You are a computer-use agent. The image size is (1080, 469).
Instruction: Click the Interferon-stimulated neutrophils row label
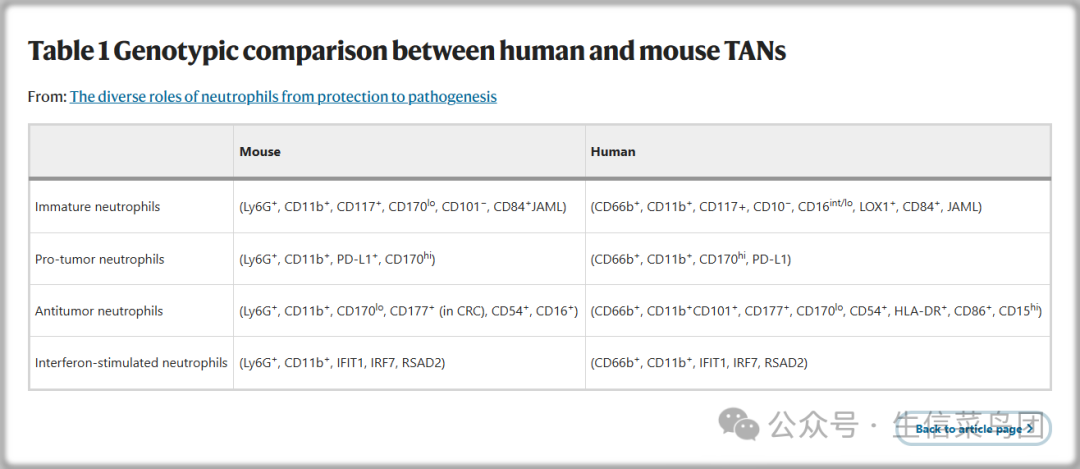[131, 363]
